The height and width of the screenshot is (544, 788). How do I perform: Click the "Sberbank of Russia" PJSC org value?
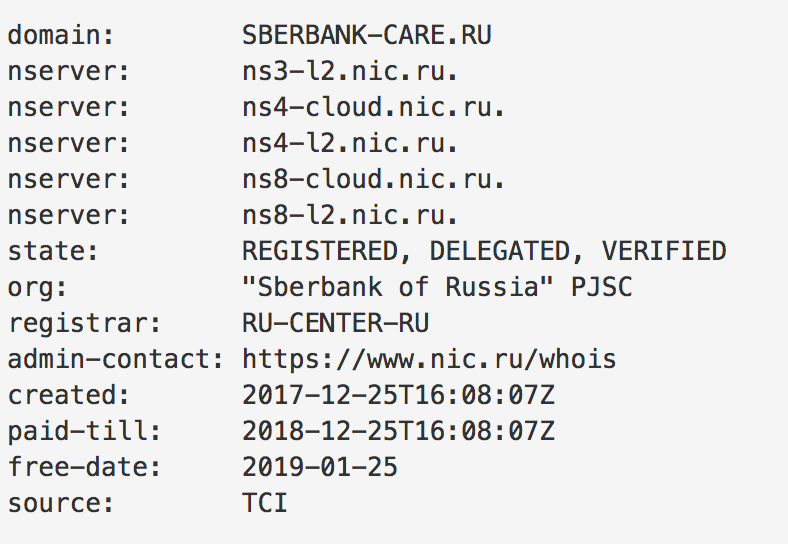437,287
